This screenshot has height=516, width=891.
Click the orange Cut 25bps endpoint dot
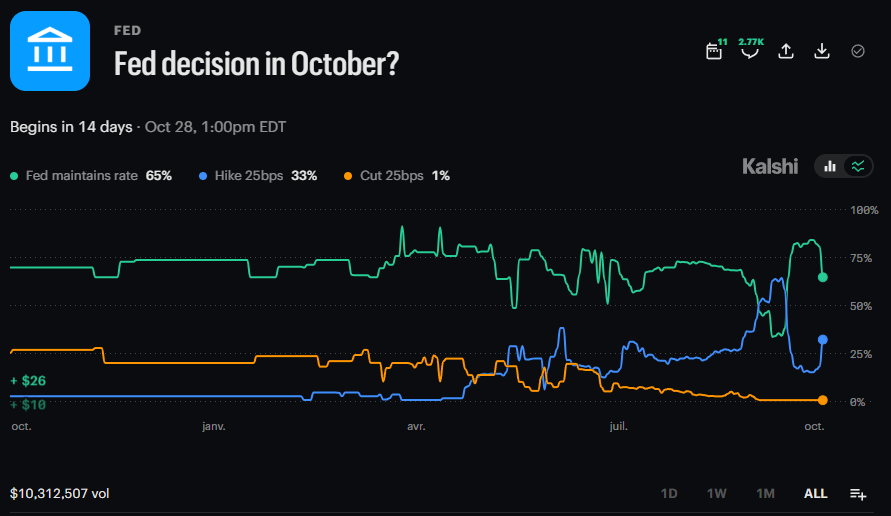[822, 400]
